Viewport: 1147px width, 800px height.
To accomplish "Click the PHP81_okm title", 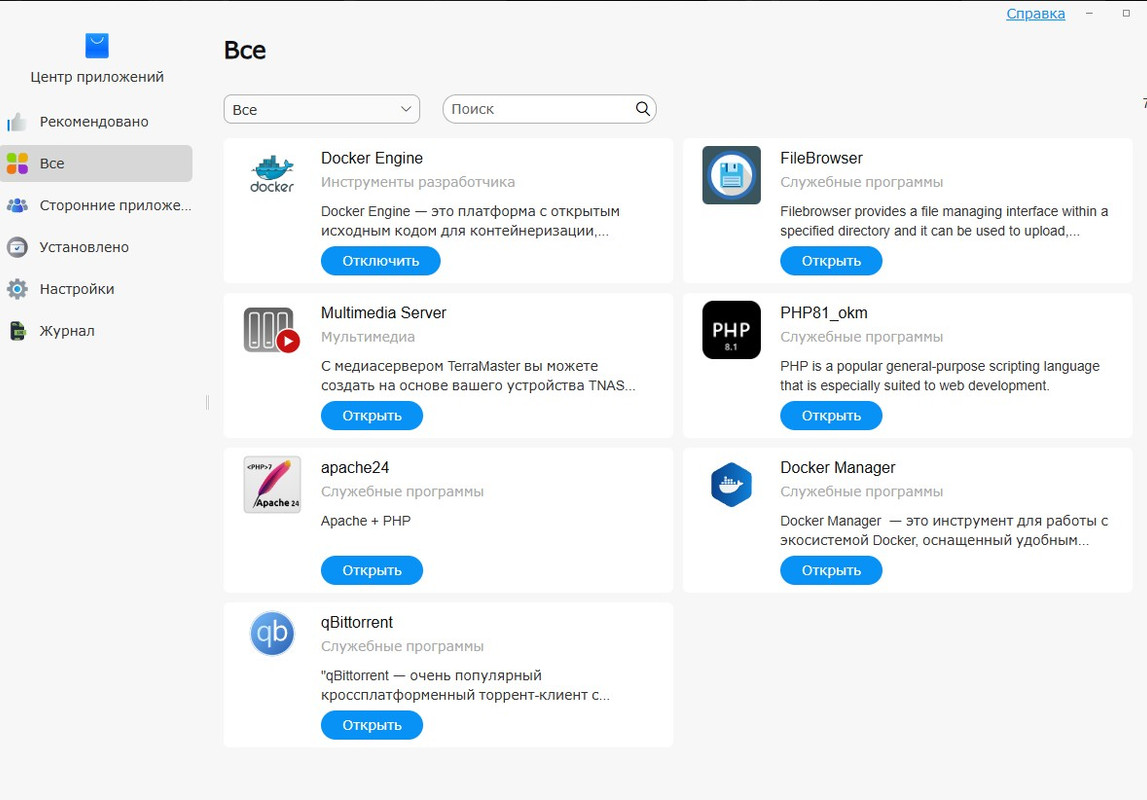I will tap(824, 313).
